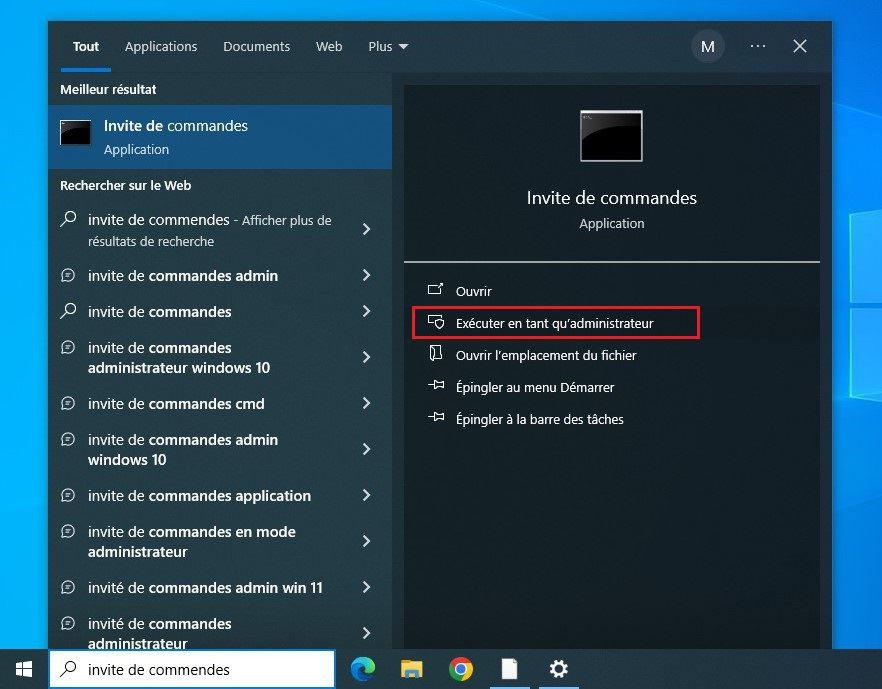Click the three-dots options icon
The height and width of the screenshot is (689, 882).
(757, 46)
